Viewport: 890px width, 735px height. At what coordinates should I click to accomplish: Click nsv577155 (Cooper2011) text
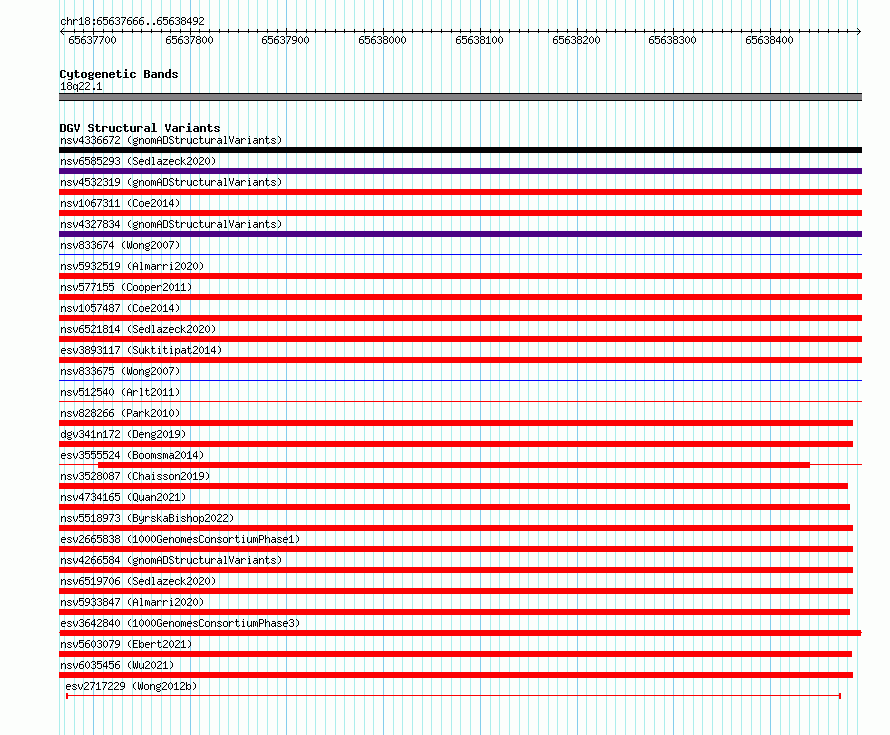click(x=126, y=287)
